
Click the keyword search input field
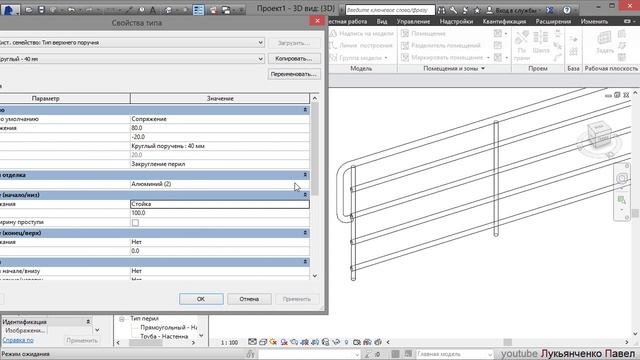tap(390, 10)
